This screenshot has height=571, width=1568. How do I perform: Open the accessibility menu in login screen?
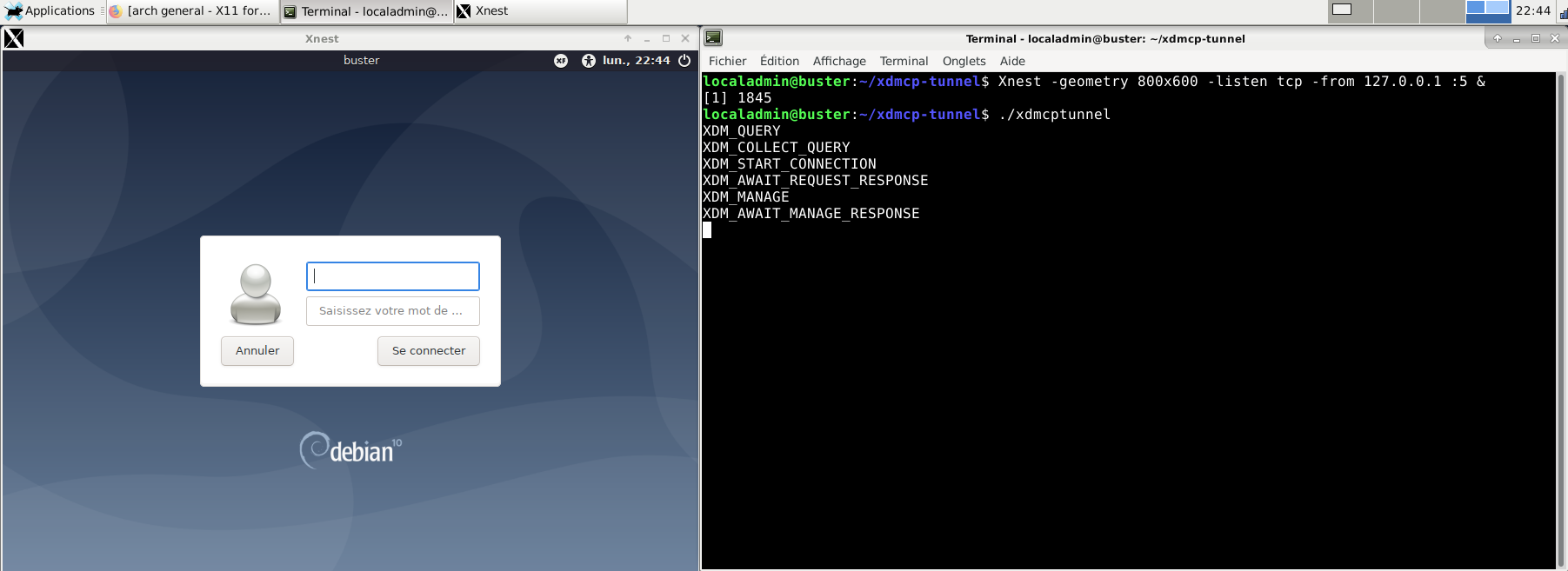click(x=589, y=61)
